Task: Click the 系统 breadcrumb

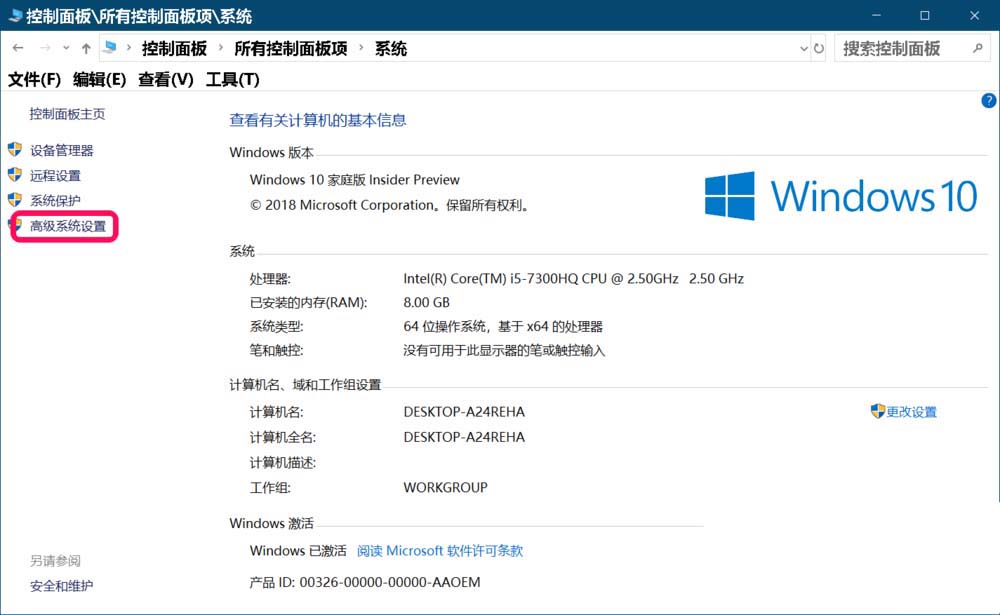Action: click(391, 48)
